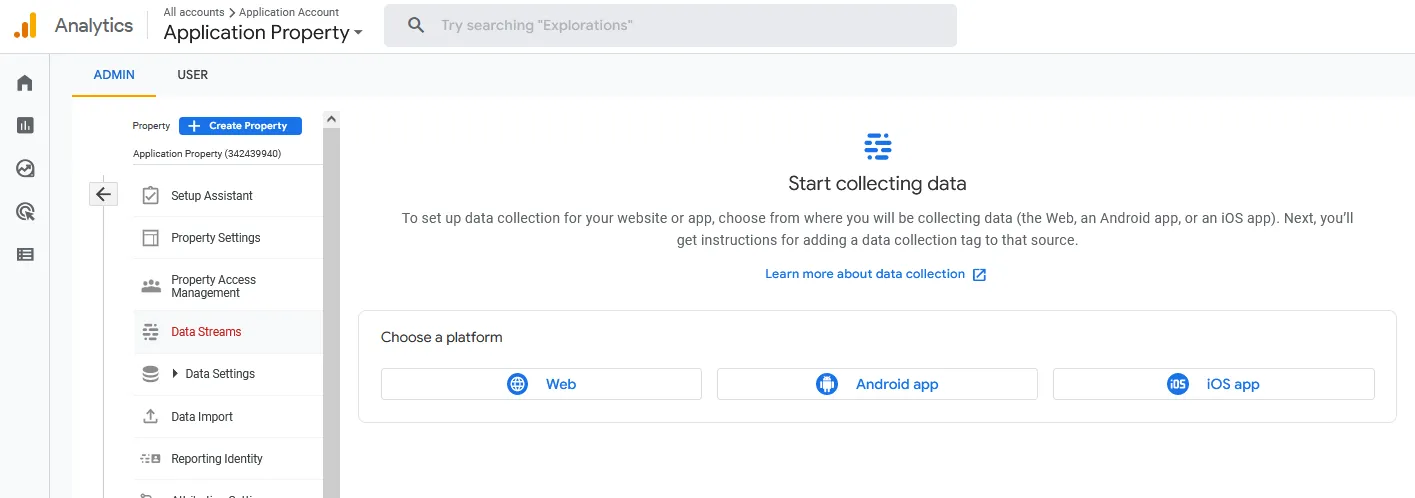Click the Android robot icon
The image size is (1415, 498).
click(x=827, y=384)
